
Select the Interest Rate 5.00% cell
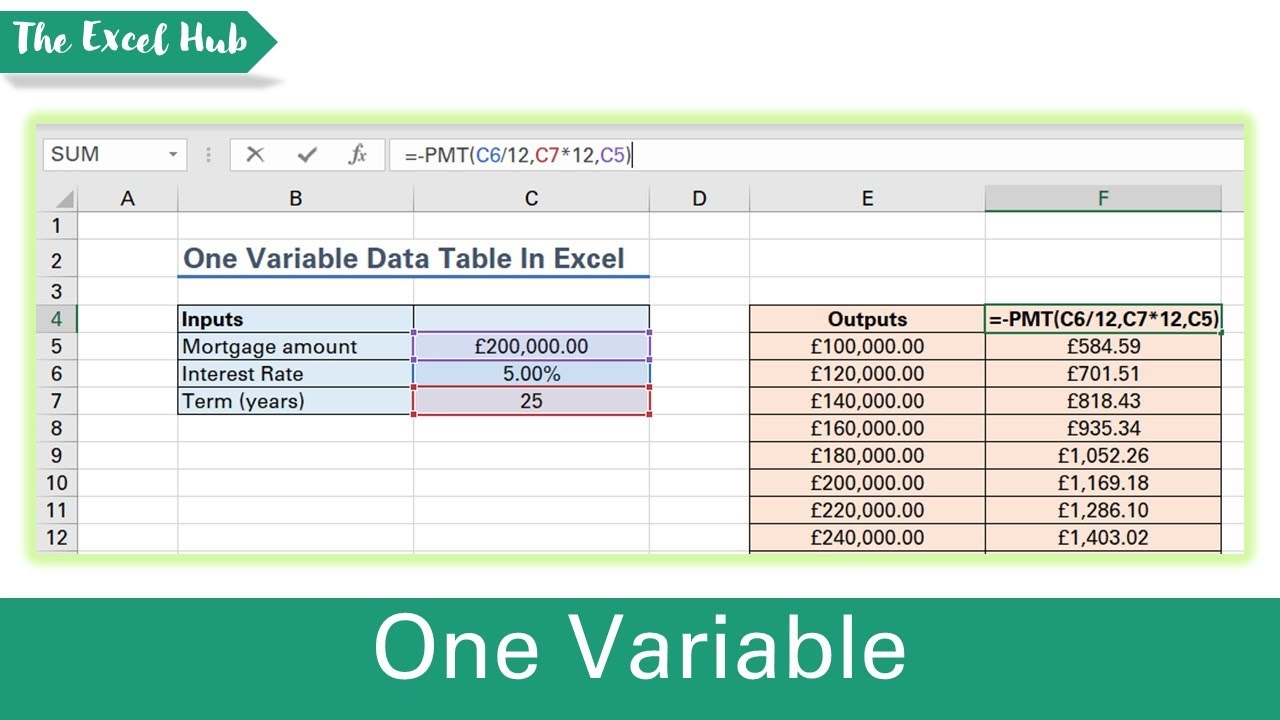pyautogui.click(x=531, y=374)
